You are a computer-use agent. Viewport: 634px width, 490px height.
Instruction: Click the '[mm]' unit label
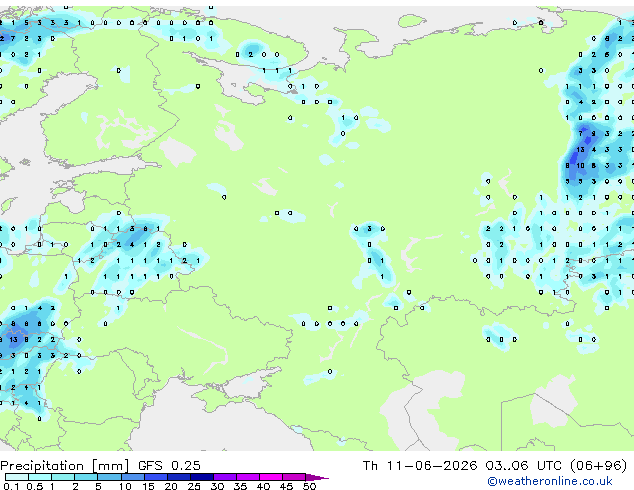tap(110, 466)
